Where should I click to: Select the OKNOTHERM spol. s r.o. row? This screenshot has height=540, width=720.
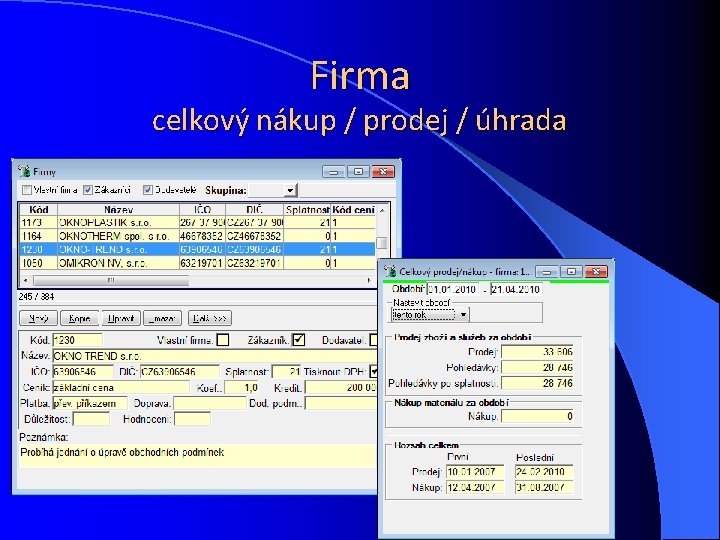click(198, 236)
